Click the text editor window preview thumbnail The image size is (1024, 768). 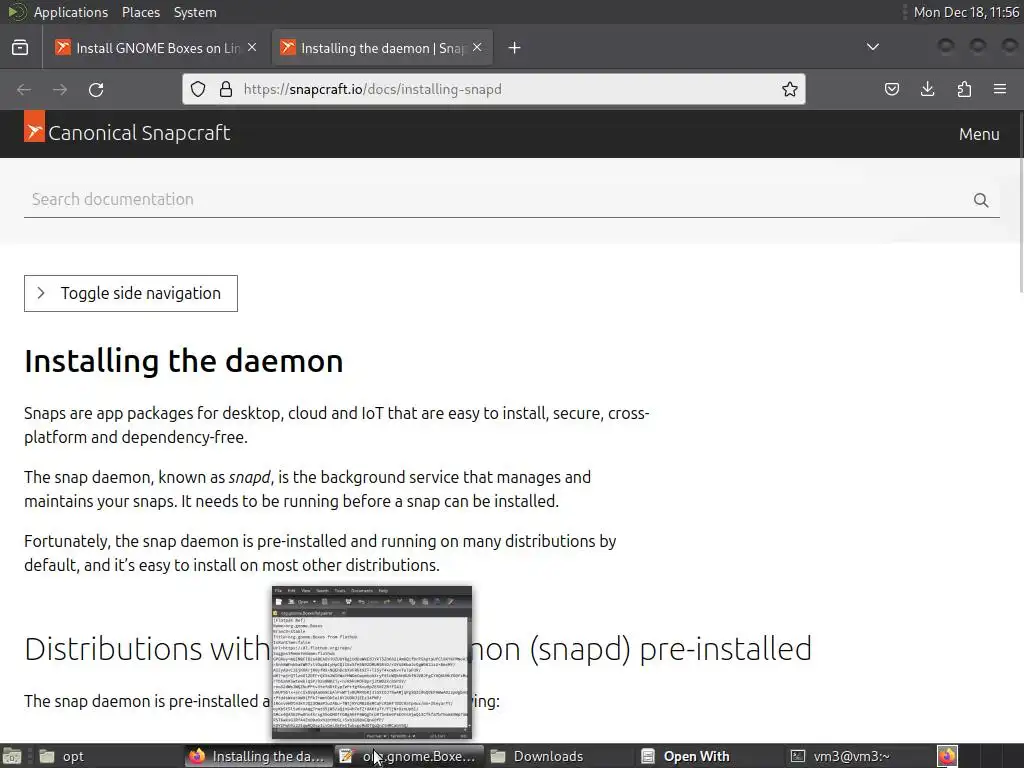tap(372, 663)
